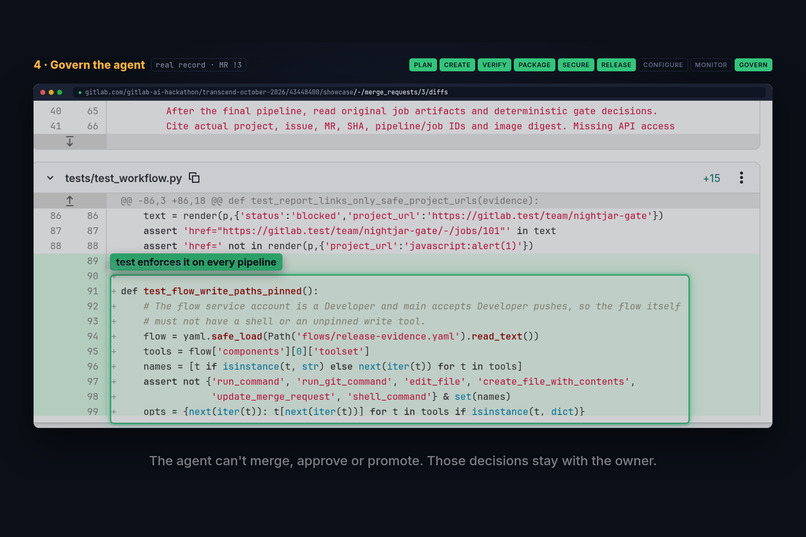Viewport: 806px width, 537px height.
Task: Click new line number 91
Action: click(93, 291)
